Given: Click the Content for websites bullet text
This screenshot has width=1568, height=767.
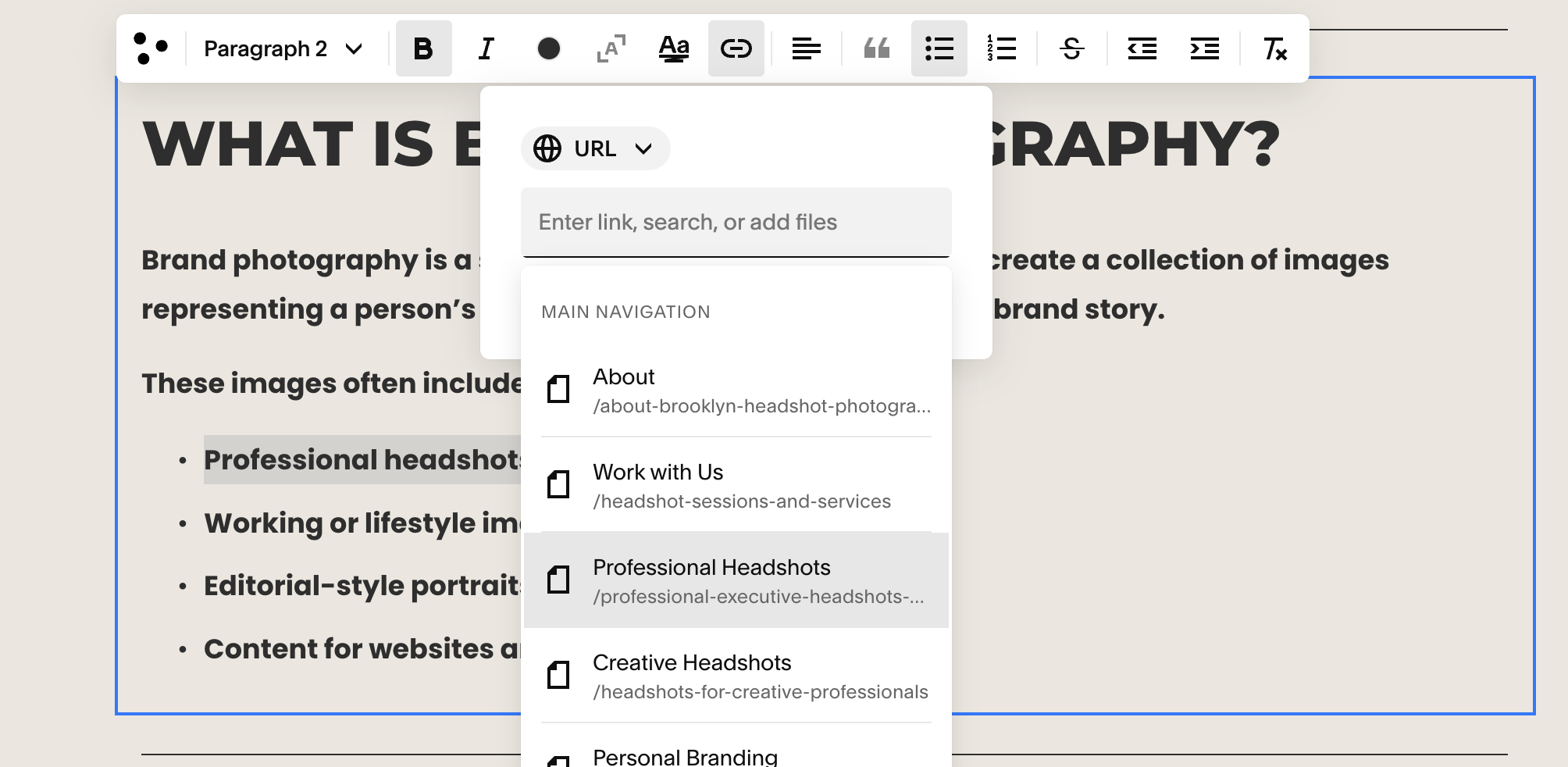Looking at the screenshot, I should click(x=362, y=649).
